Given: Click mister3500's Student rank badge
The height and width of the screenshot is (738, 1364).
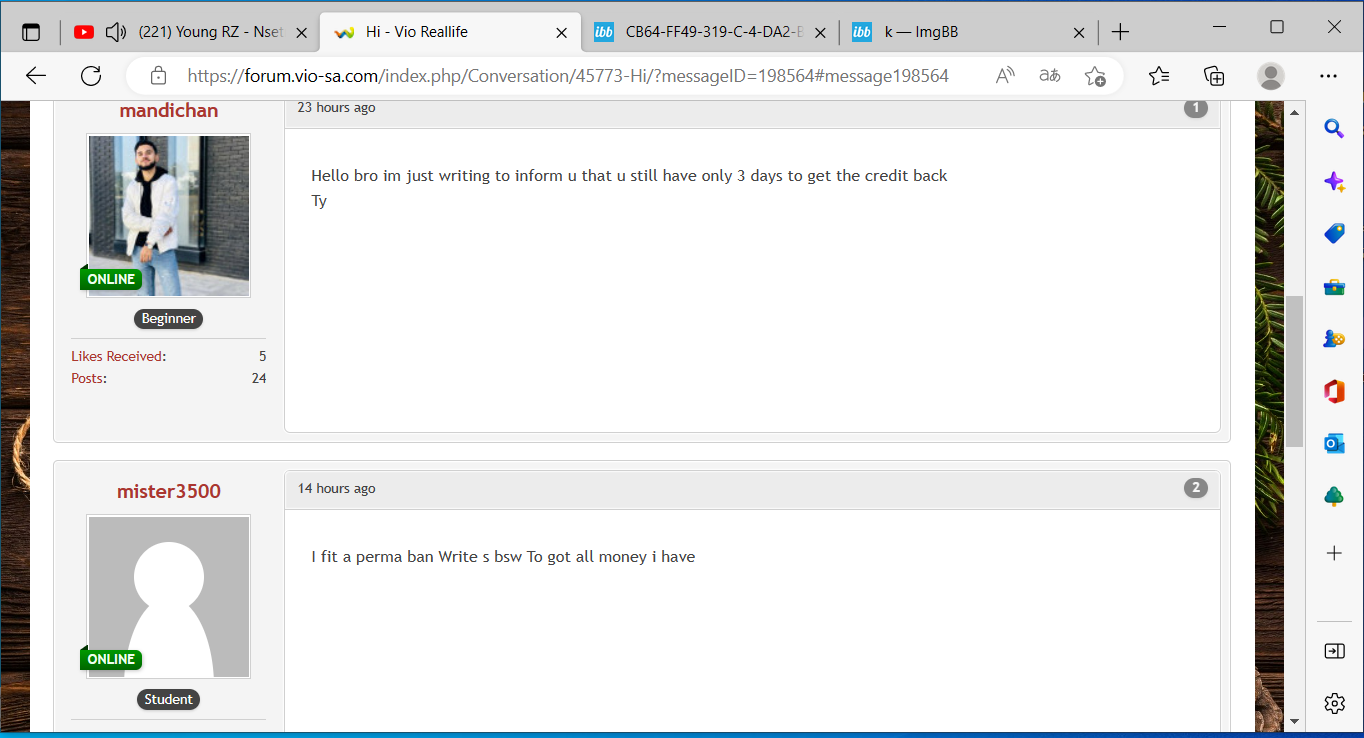Looking at the screenshot, I should pos(168,699).
